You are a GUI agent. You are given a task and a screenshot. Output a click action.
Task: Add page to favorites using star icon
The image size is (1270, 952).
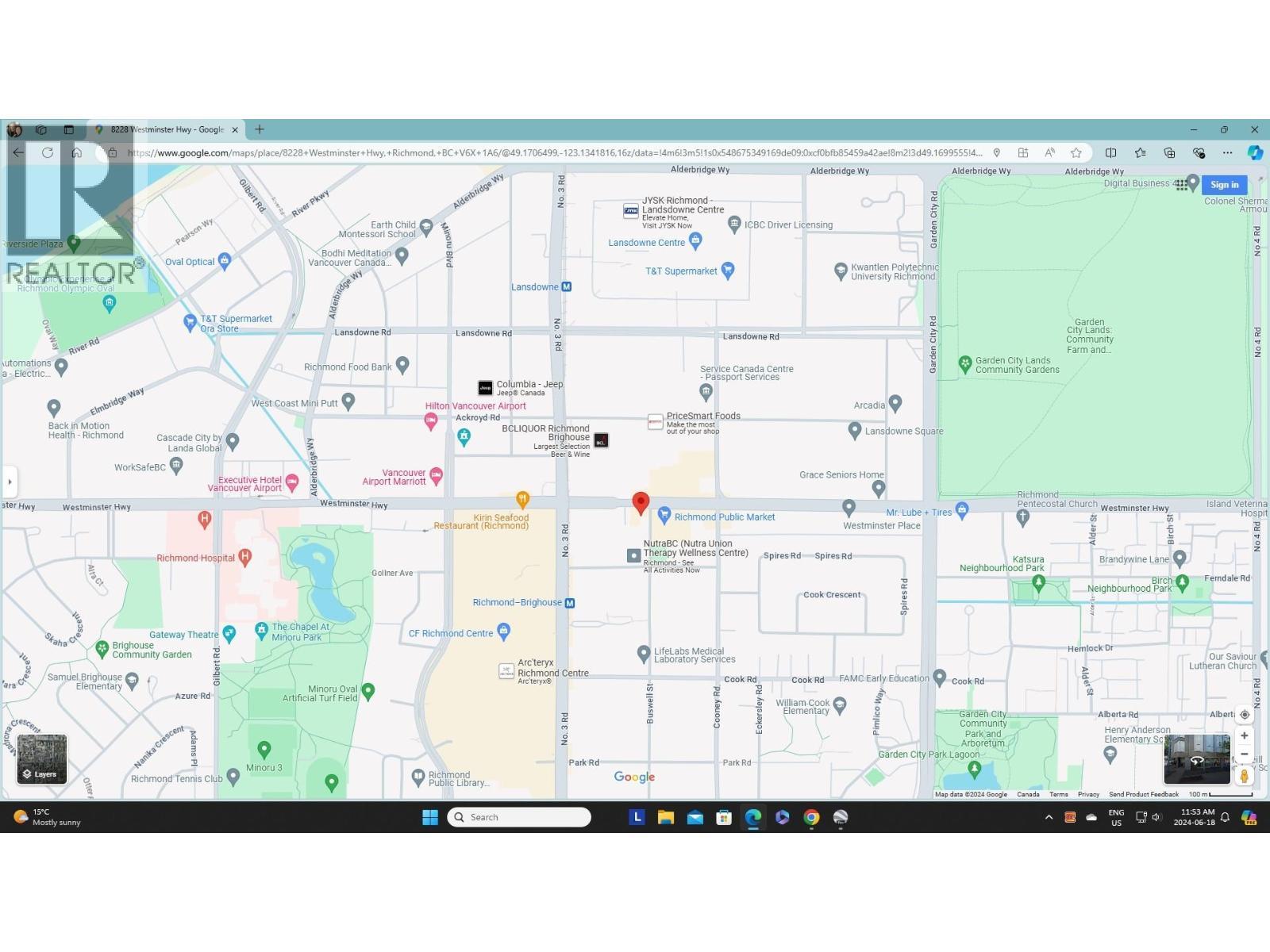1076,153
